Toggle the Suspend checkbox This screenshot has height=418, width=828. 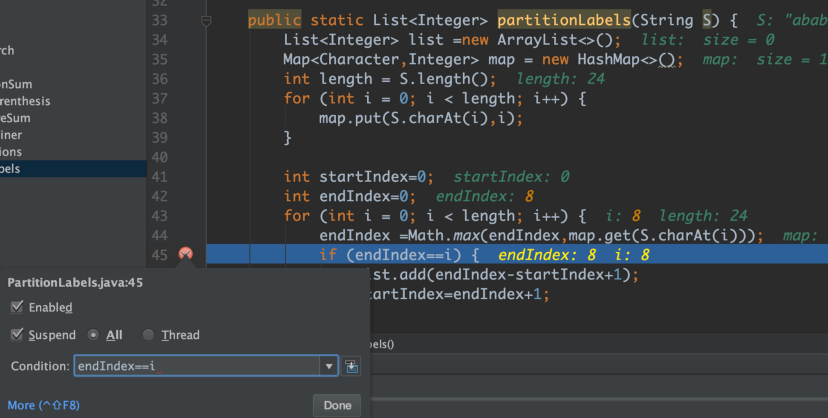pos(17,335)
